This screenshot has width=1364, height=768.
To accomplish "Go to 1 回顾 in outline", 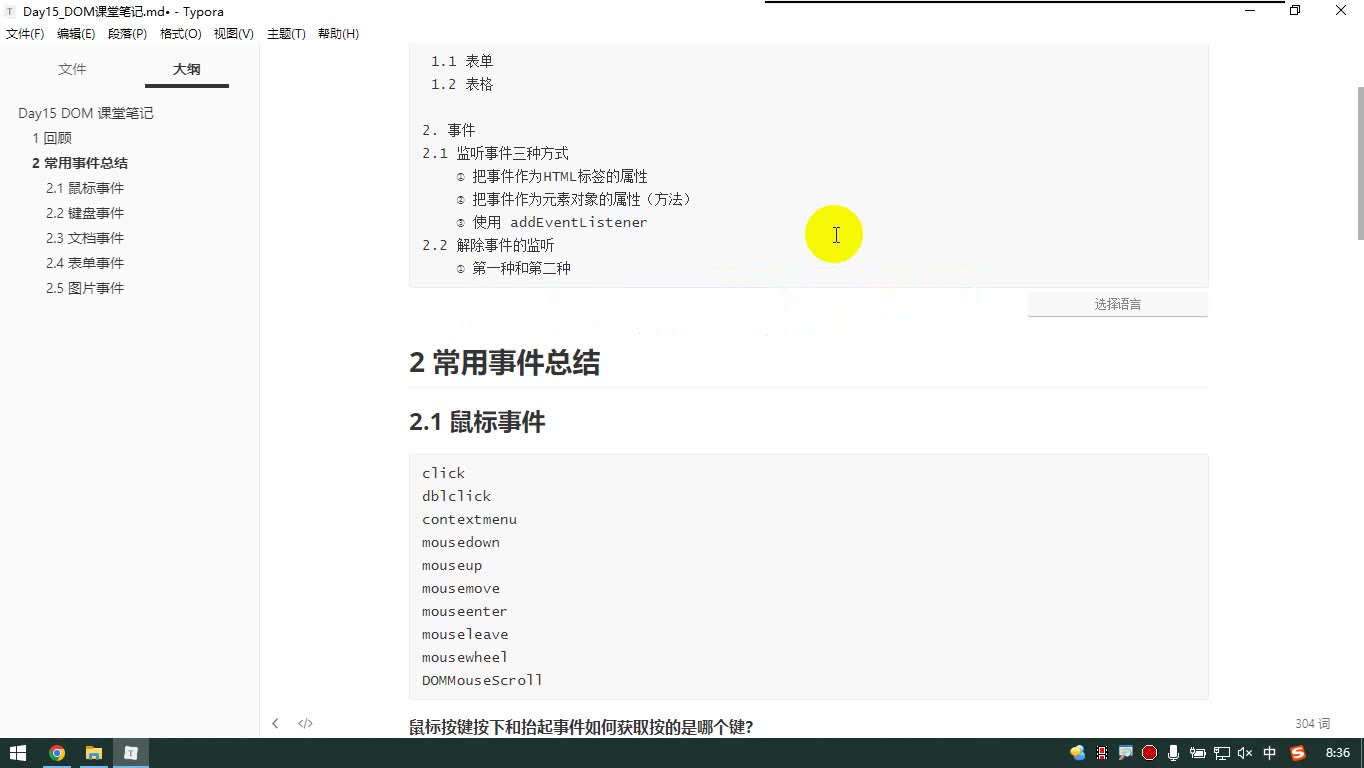I will [x=52, y=138].
